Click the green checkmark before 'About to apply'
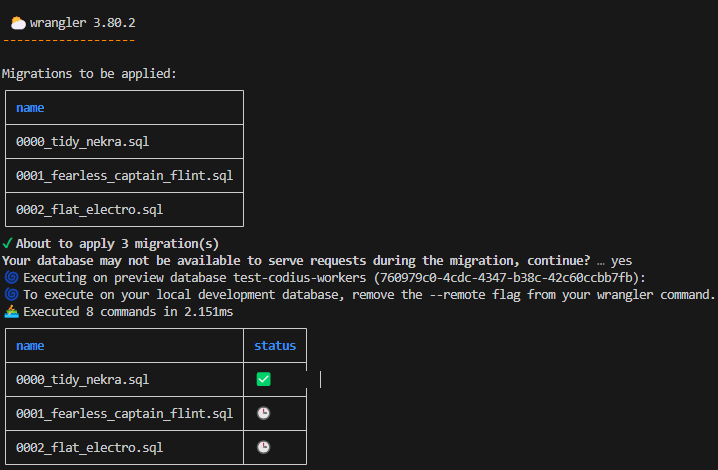Viewport: 718px width, 470px height. [x=7, y=243]
